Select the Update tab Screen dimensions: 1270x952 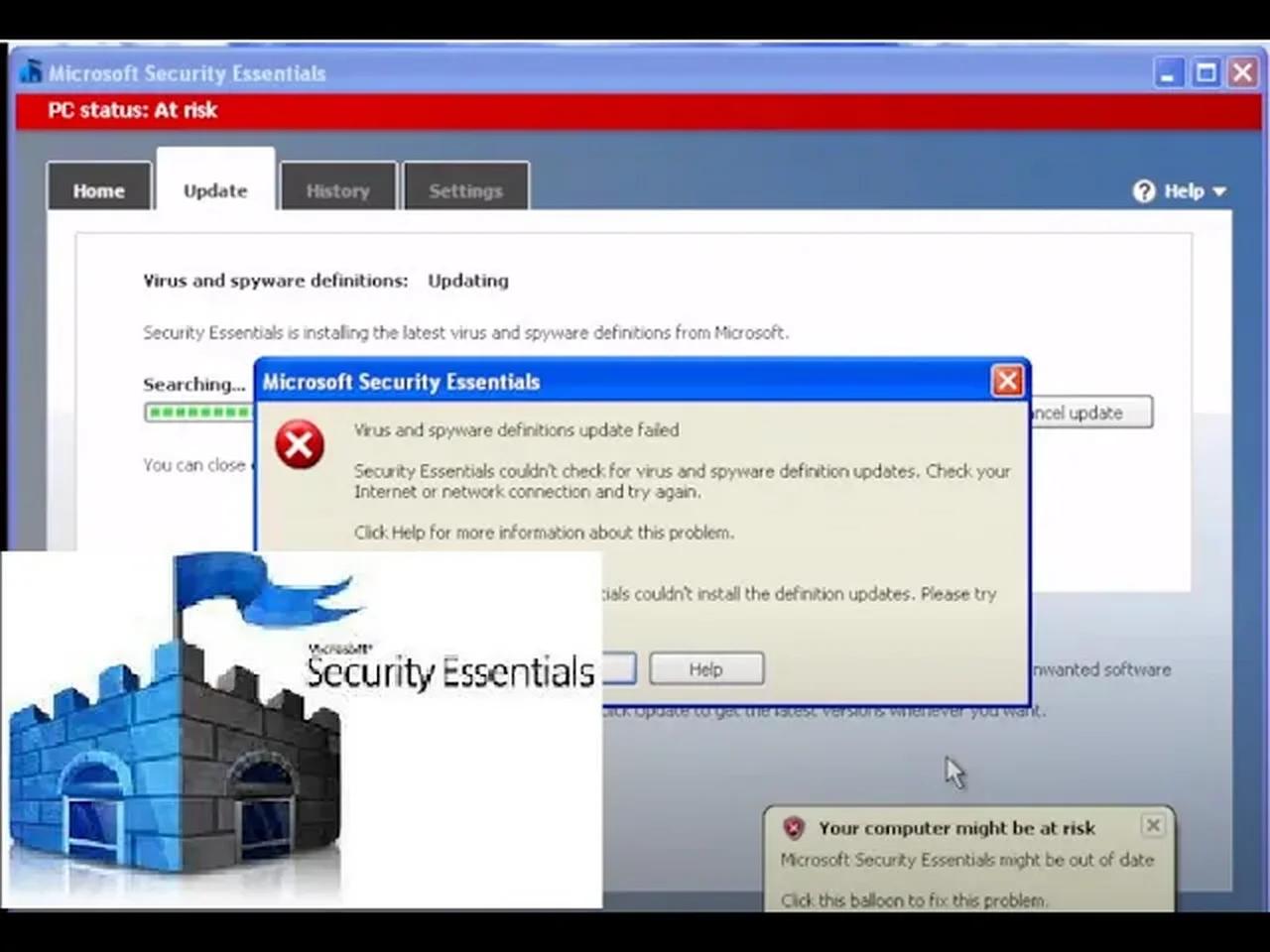point(214,190)
